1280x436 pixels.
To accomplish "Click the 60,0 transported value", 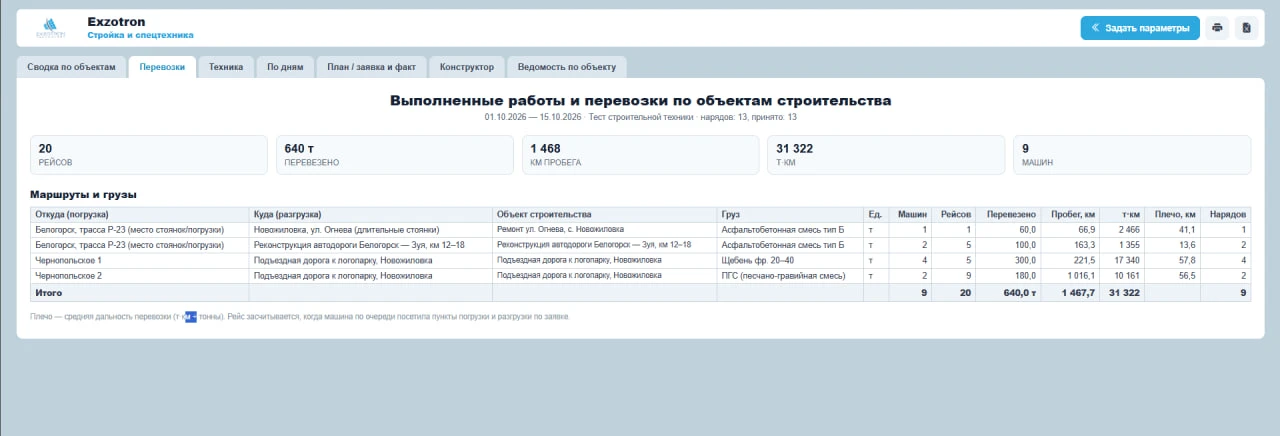I will click(1009, 230).
